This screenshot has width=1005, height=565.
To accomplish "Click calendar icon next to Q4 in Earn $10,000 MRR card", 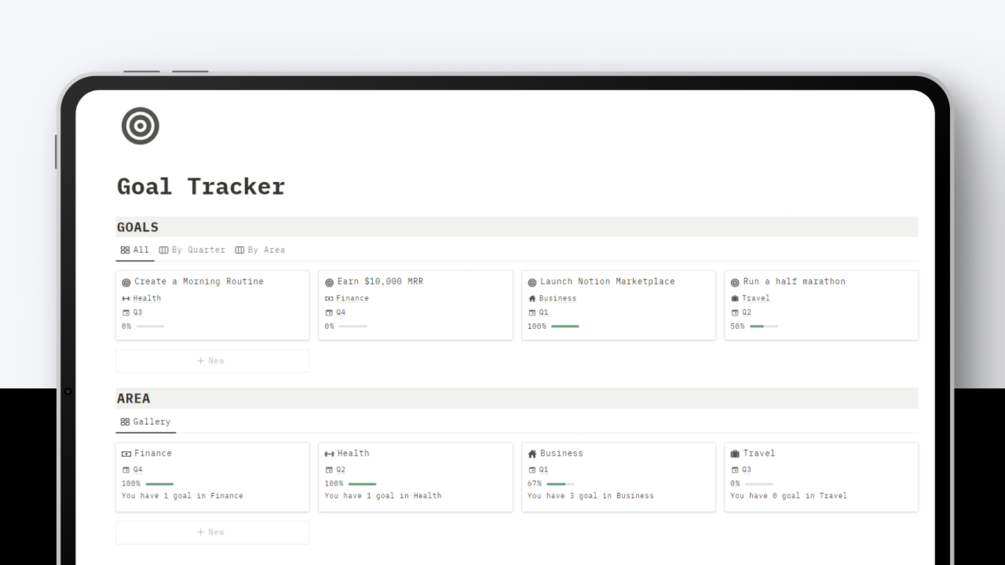I will pos(329,313).
